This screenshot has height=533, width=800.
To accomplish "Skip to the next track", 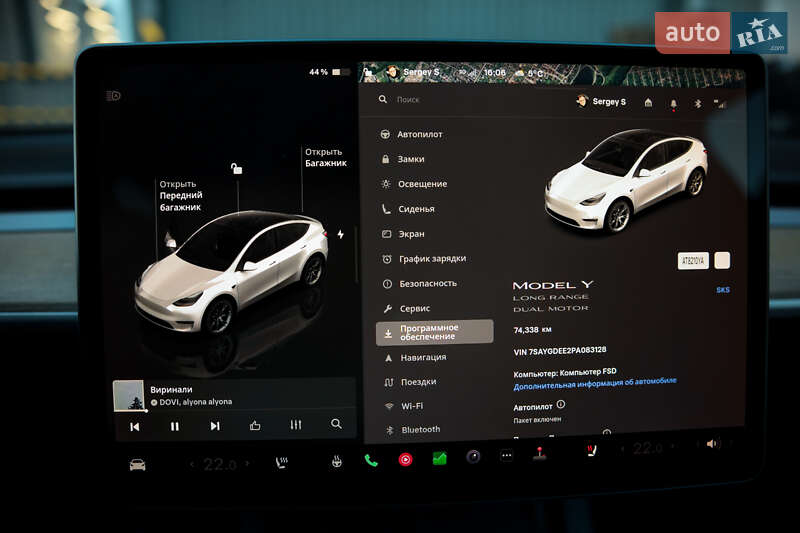I will [x=215, y=426].
